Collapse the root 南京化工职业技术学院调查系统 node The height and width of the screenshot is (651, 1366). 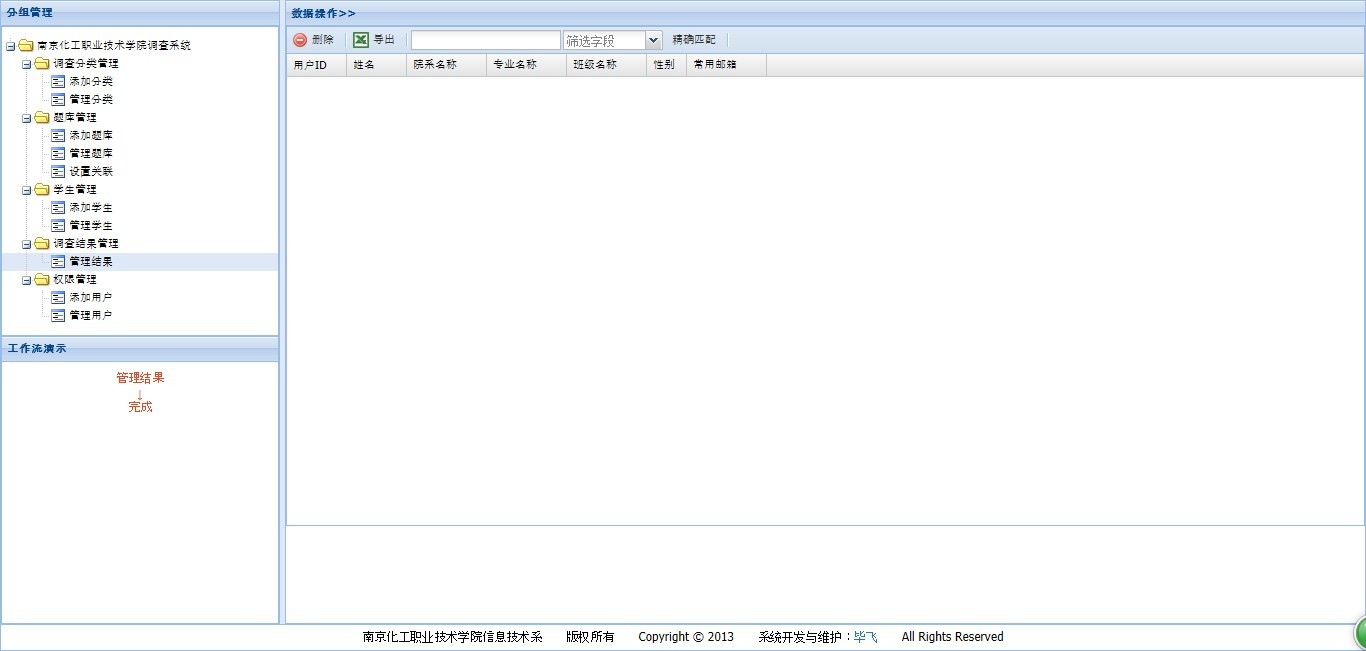[x=11, y=46]
